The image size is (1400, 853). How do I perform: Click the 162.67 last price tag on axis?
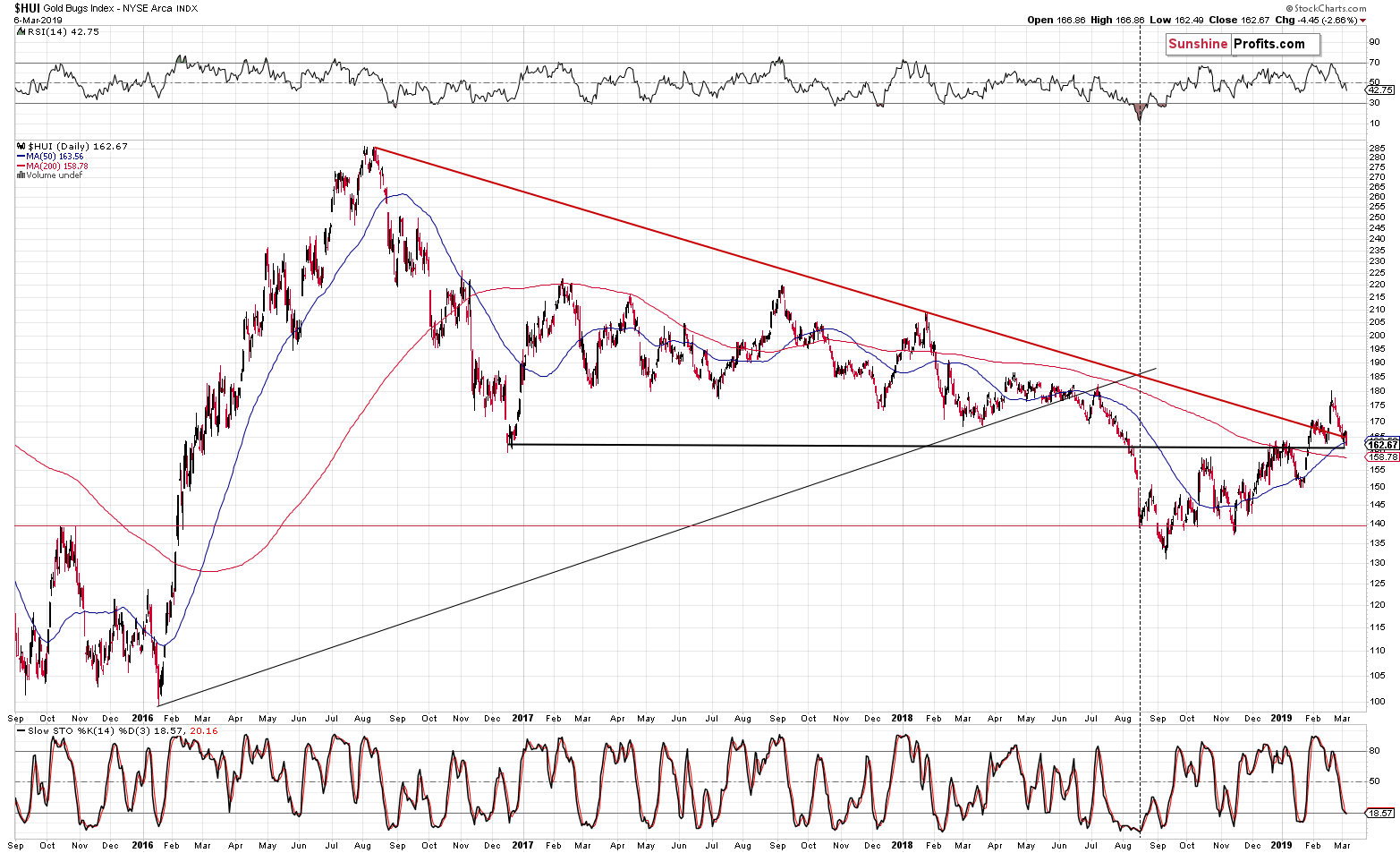pos(1383,445)
